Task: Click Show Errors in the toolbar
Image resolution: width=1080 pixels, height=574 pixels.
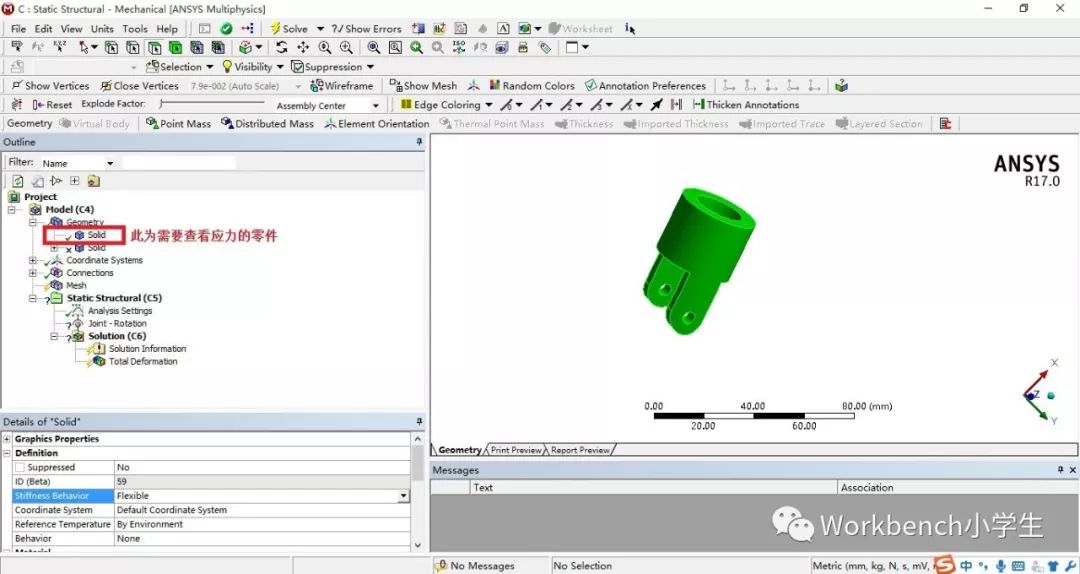Action: pyautogui.click(x=366, y=29)
